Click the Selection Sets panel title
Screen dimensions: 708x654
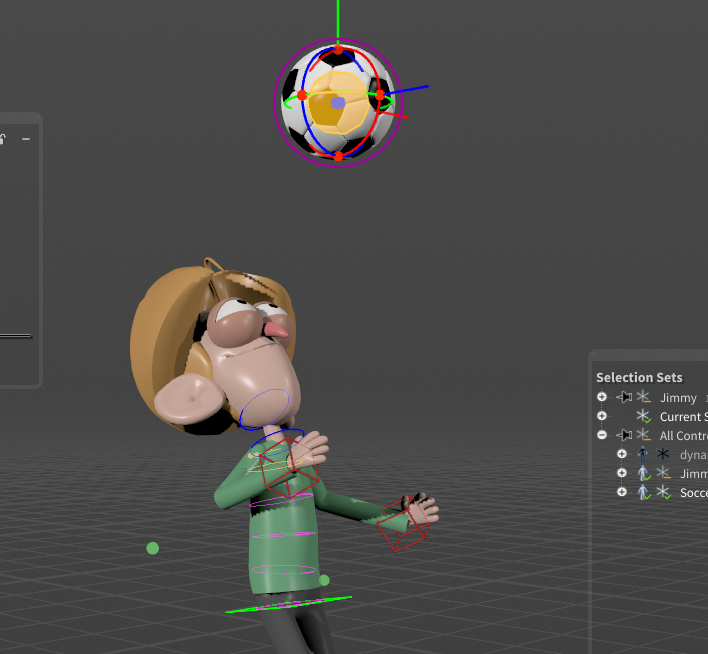(639, 377)
